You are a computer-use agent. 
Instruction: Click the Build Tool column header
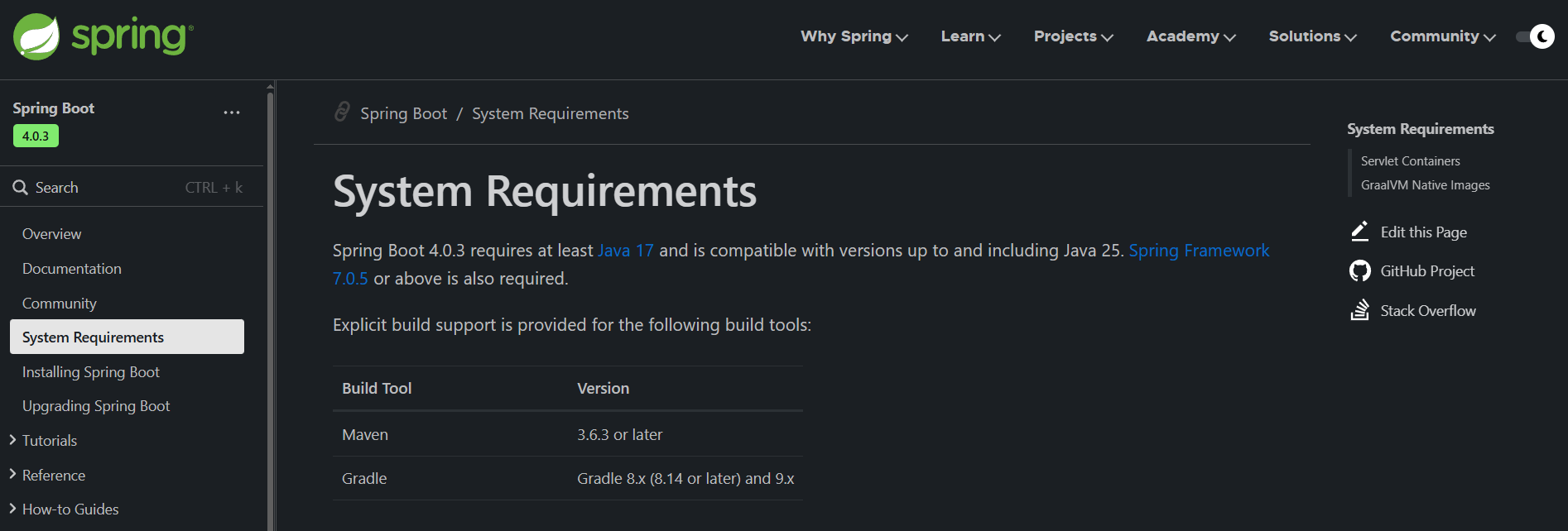pyautogui.click(x=377, y=389)
